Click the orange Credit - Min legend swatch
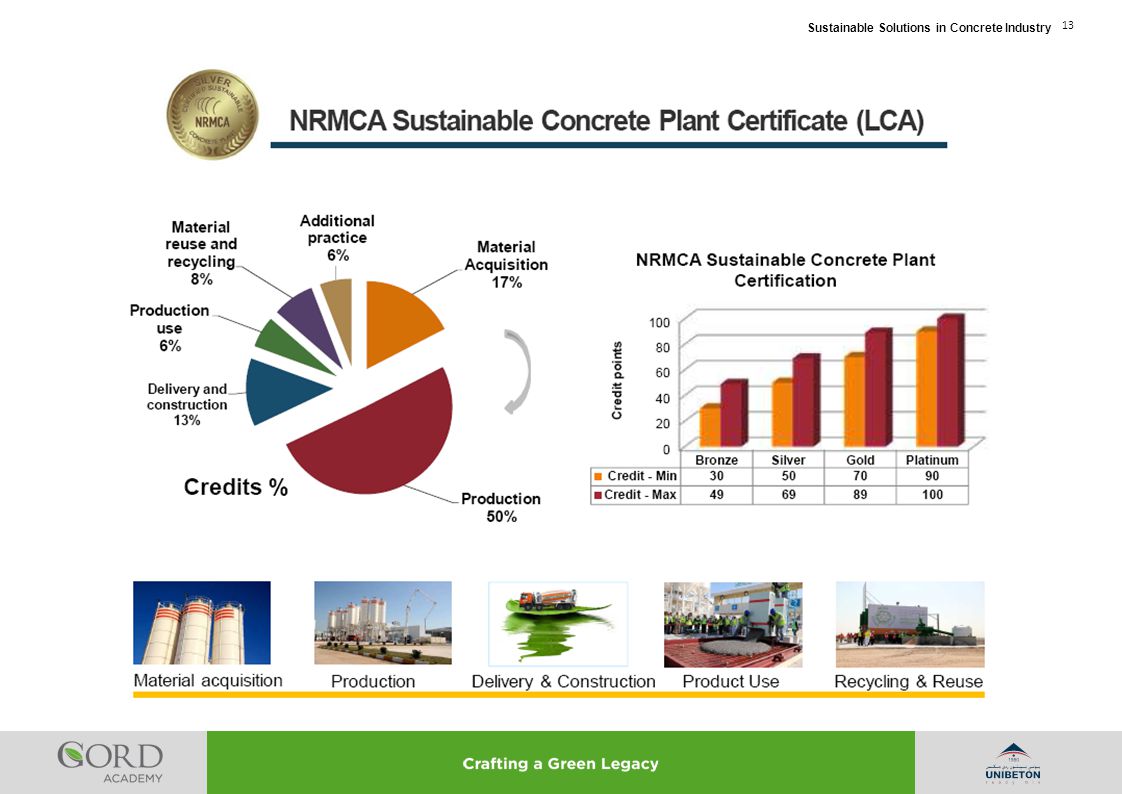This screenshot has height=794, width=1122. point(598,476)
